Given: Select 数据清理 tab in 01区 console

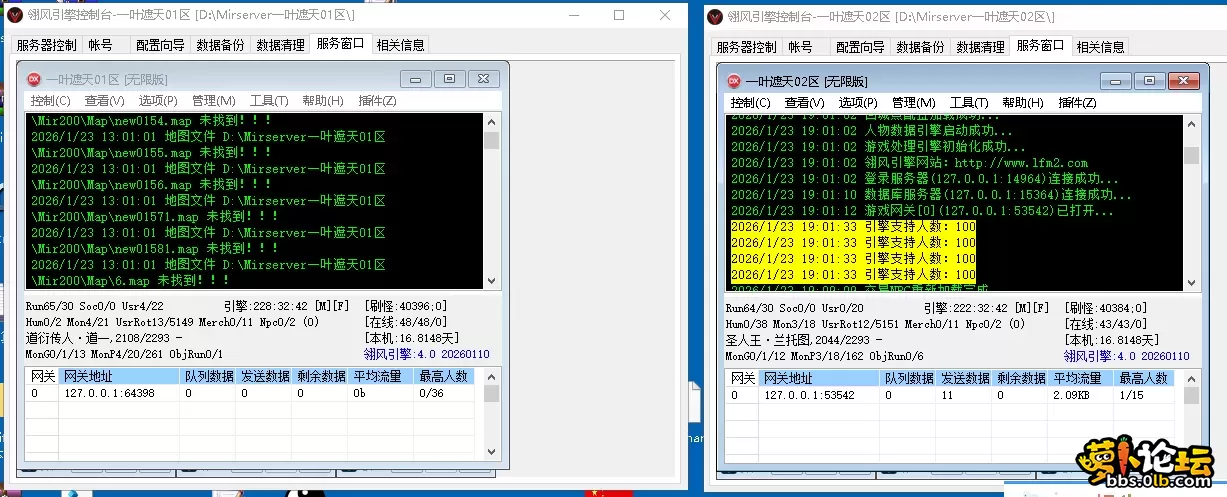Looking at the screenshot, I should (x=280, y=45).
